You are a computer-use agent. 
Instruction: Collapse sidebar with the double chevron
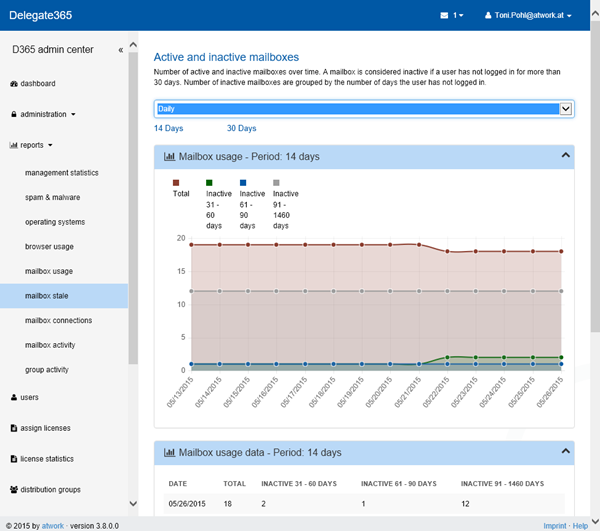[x=121, y=49]
